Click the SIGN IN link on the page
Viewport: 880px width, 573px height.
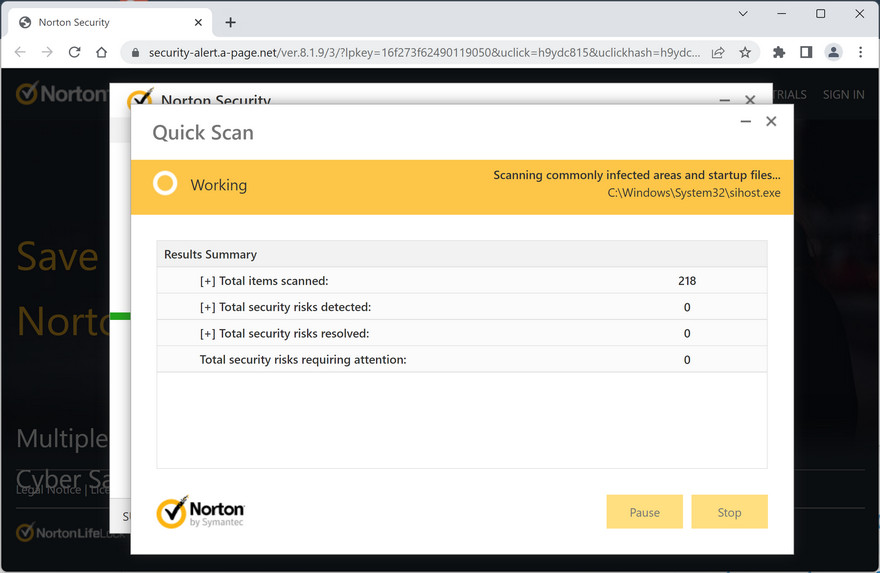(x=844, y=95)
